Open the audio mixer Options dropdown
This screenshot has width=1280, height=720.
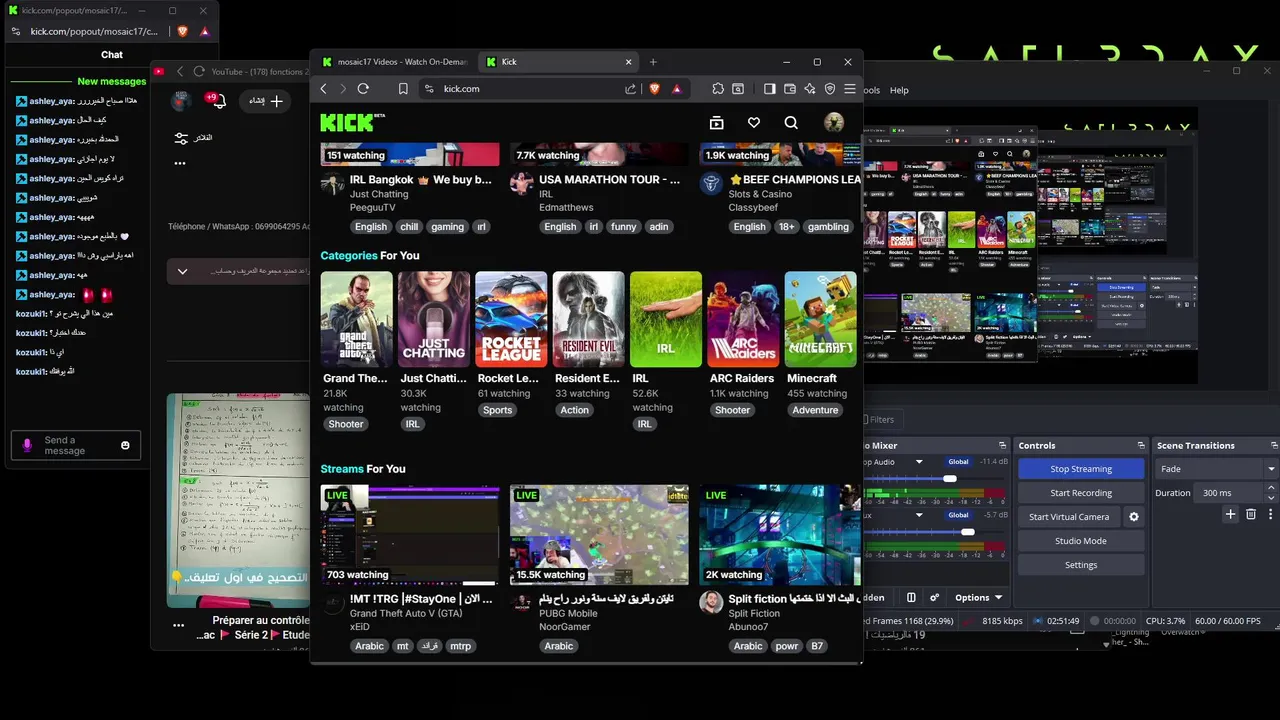pos(978,598)
